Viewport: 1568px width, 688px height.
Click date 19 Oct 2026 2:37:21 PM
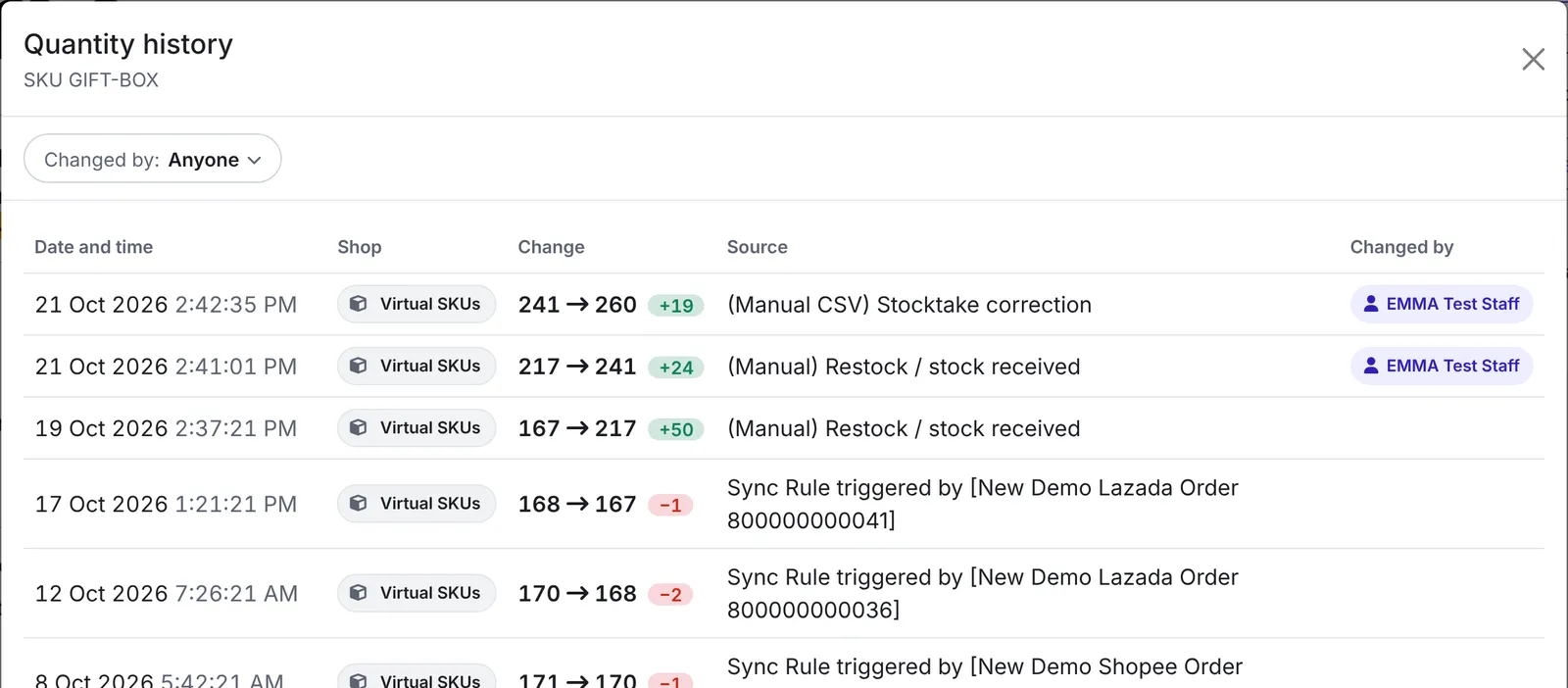click(166, 428)
